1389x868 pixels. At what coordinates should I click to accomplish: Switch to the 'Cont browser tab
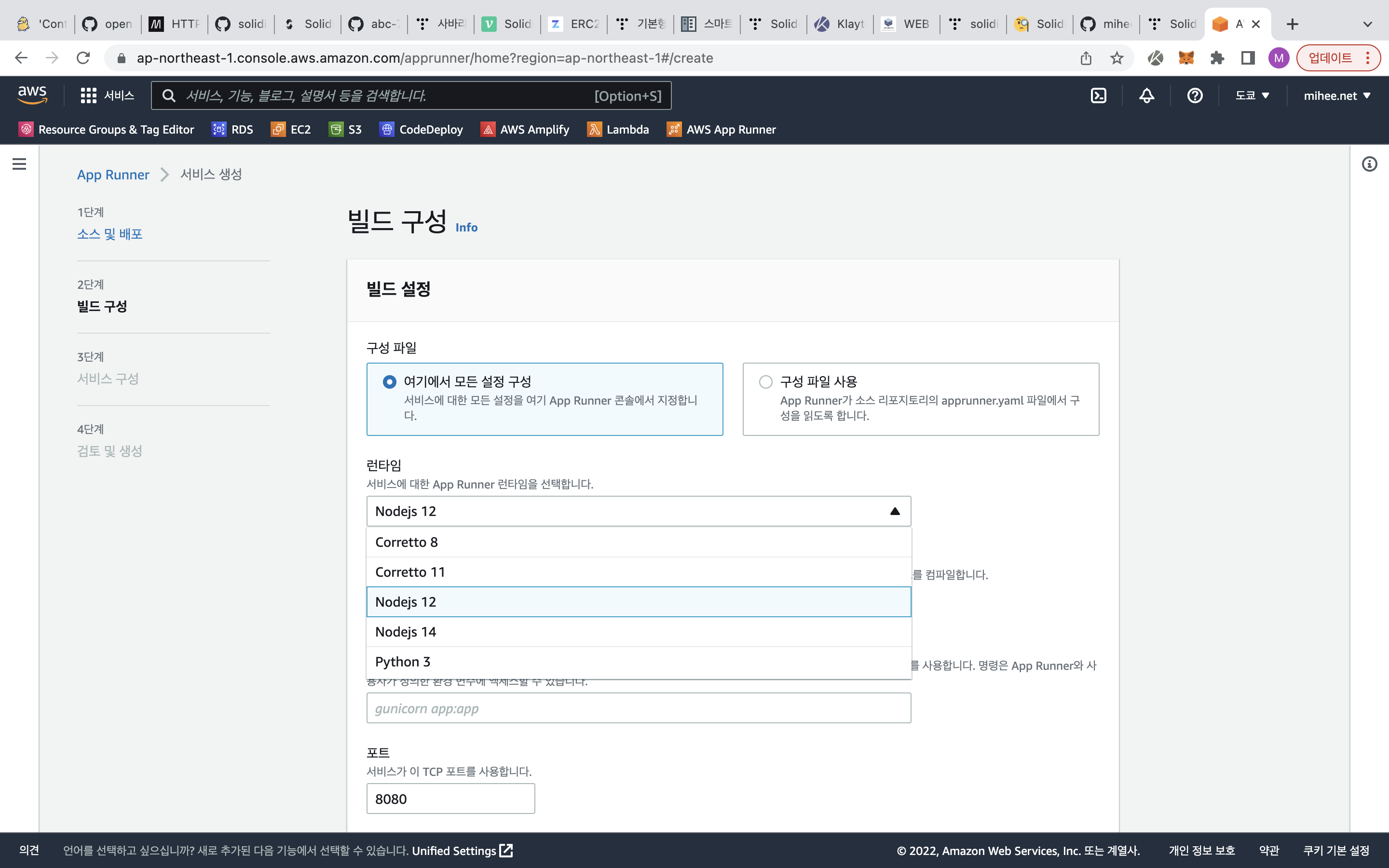point(41,24)
